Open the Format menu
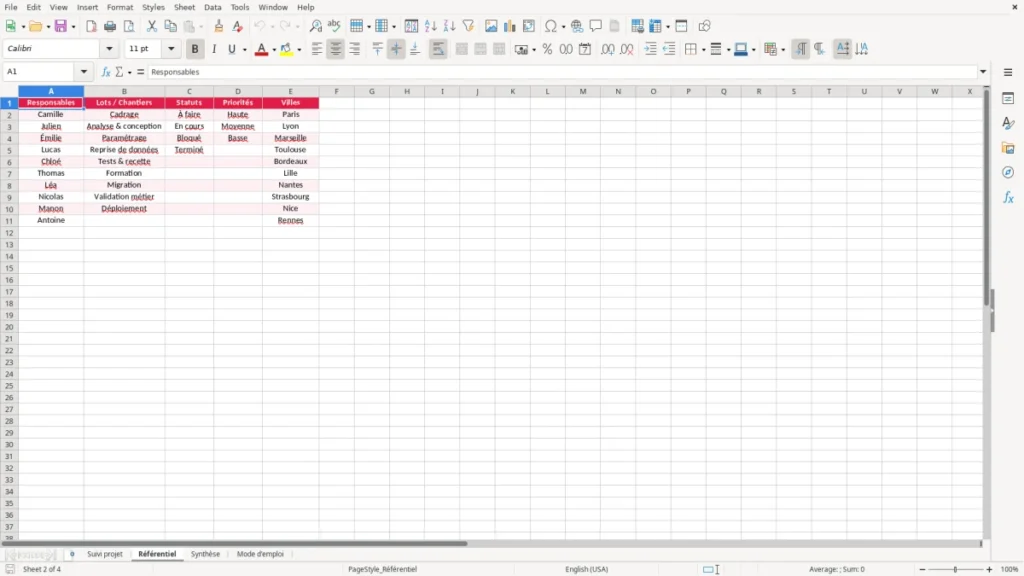 (x=120, y=7)
